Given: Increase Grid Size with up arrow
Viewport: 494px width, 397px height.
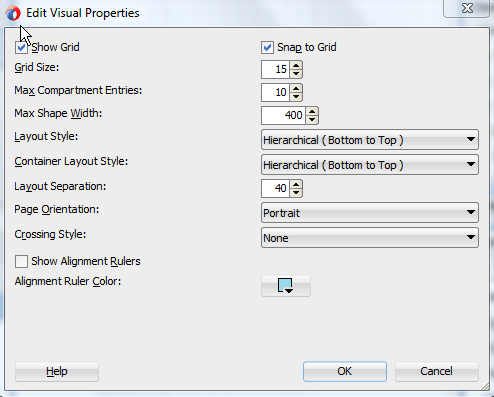Looking at the screenshot, I should click(x=296, y=65).
